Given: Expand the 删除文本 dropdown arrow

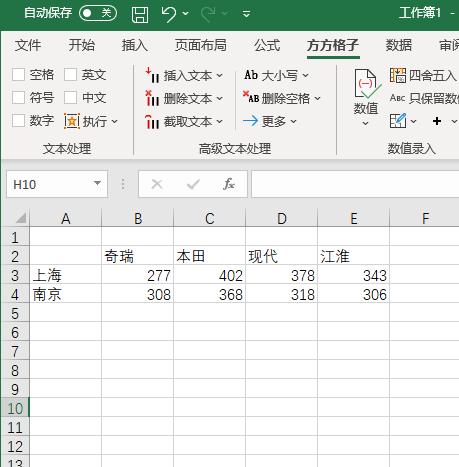Looking at the screenshot, I should coord(219,99).
